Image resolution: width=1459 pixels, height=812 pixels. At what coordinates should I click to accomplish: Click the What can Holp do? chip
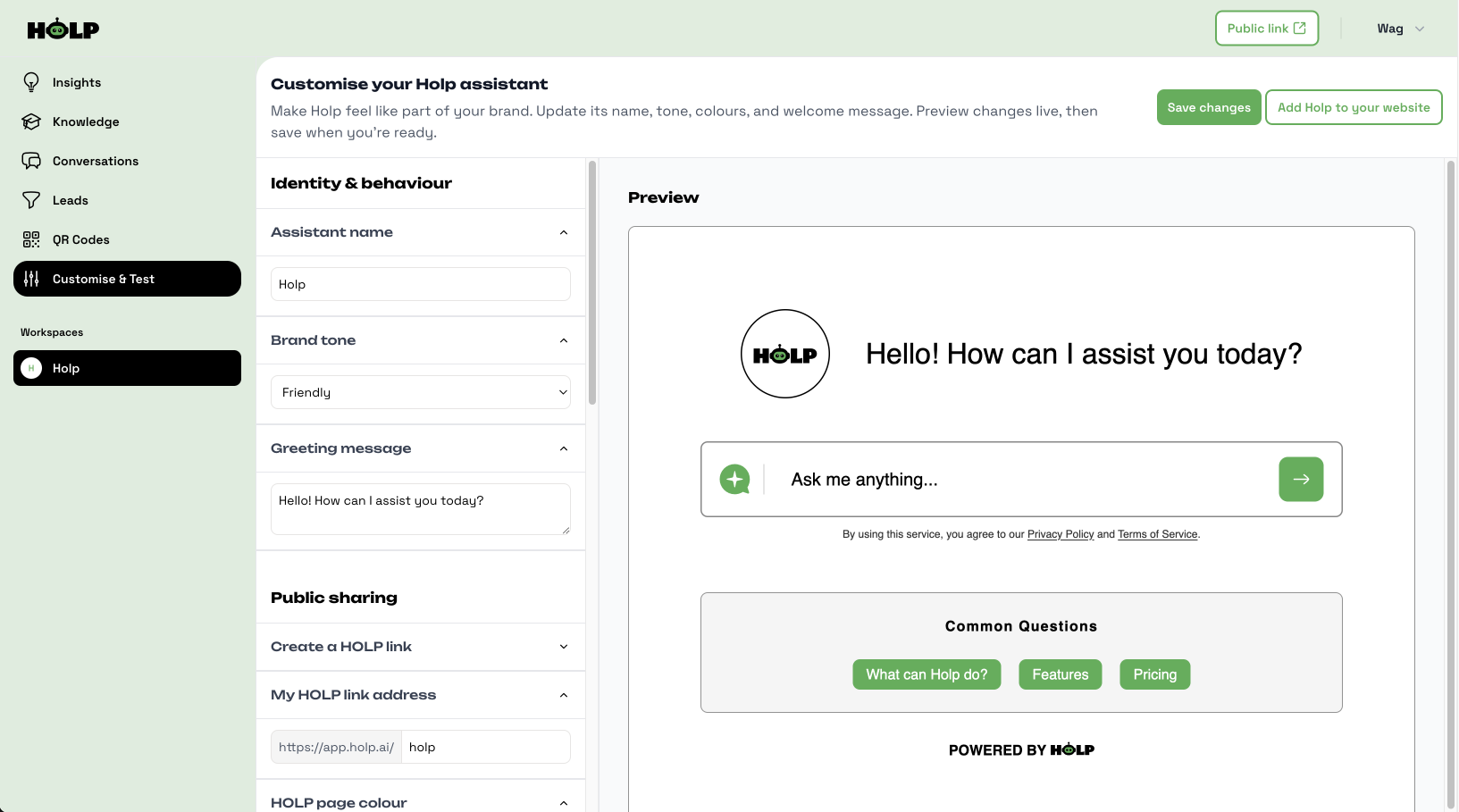[x=927, y=674]
